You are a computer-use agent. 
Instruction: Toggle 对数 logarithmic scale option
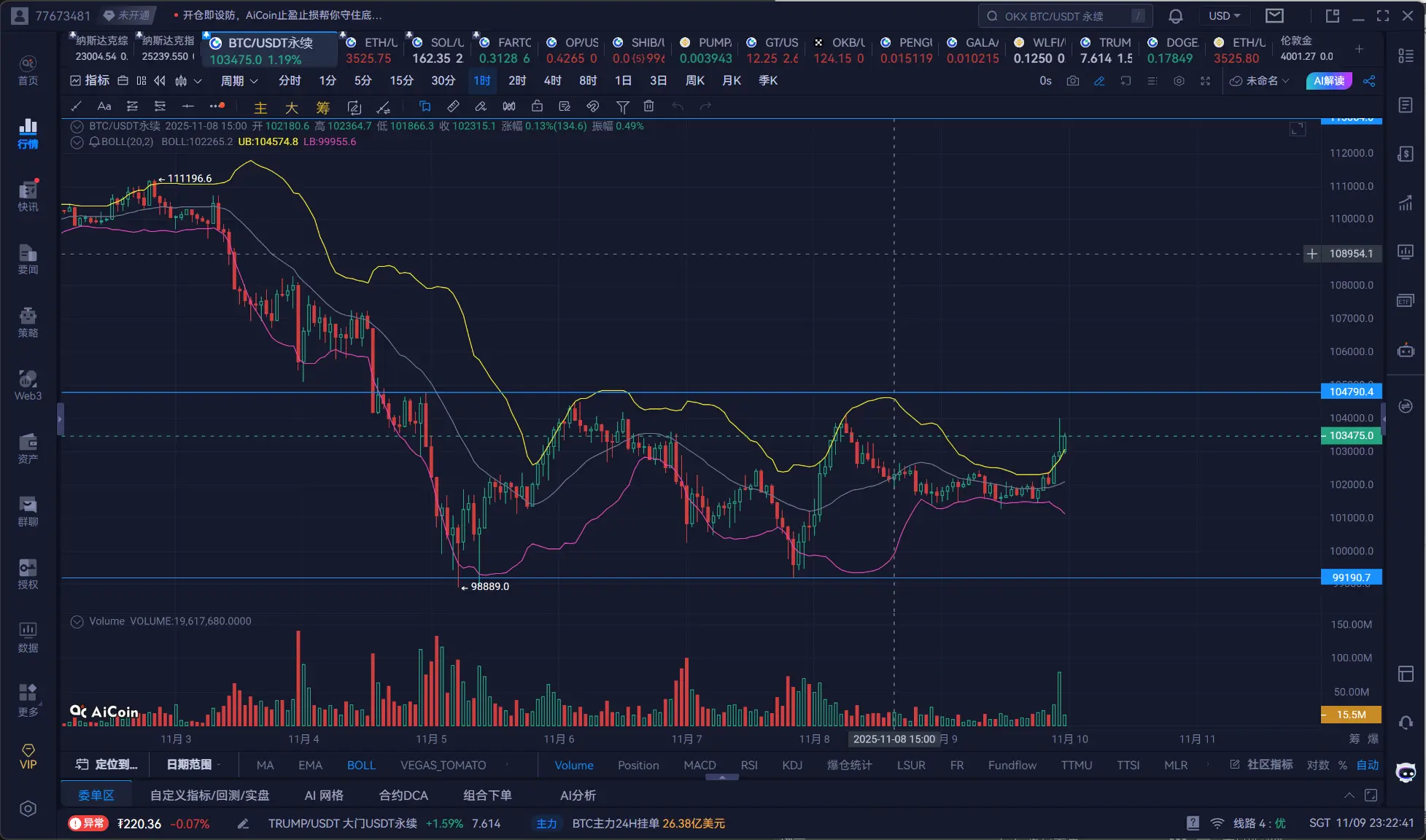tap(1317, 765)
